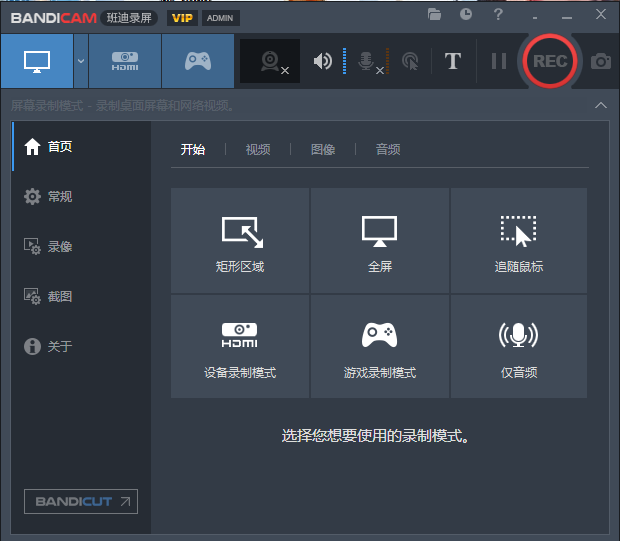Choose 设备录制模式 device recording tile
The image size is (620, 541).
[240, 346]
